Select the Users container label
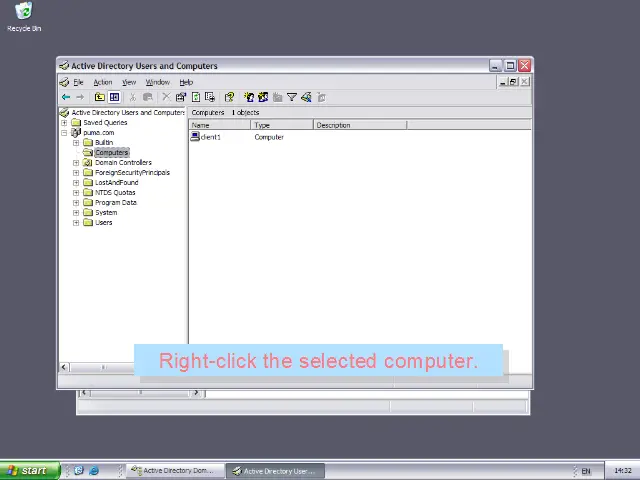 point(104,222)
